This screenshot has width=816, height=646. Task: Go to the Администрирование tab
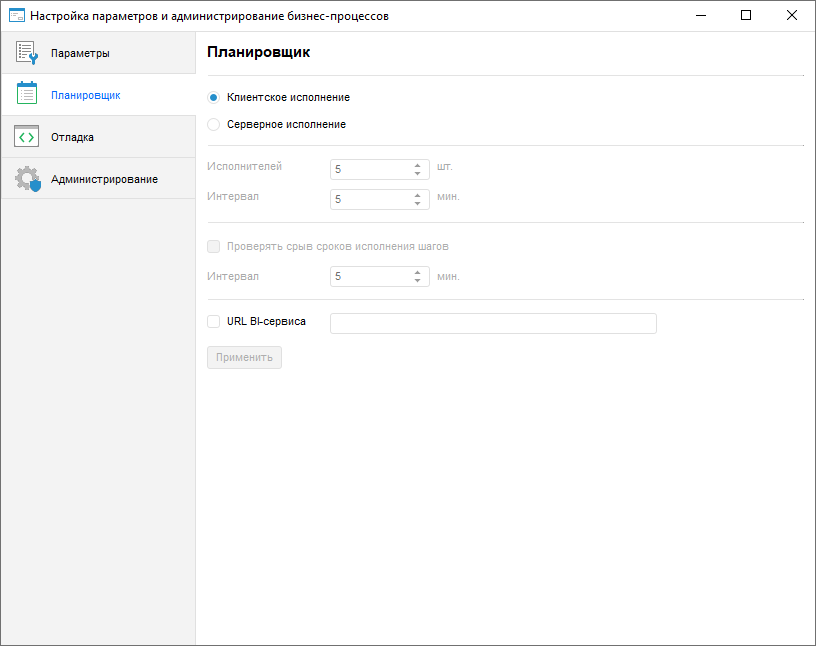(104, 179)
